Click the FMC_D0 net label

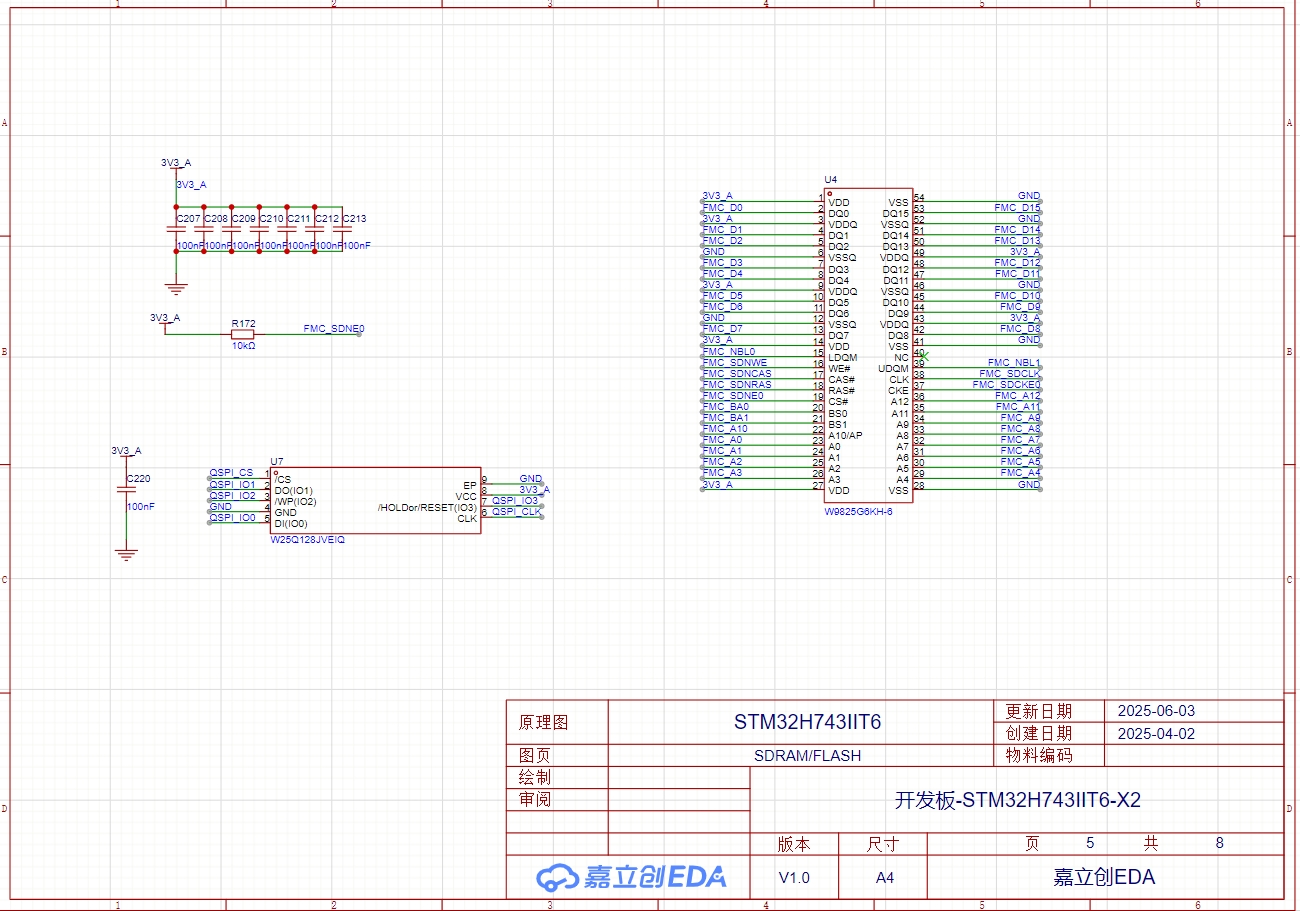(x=722, y=208)
